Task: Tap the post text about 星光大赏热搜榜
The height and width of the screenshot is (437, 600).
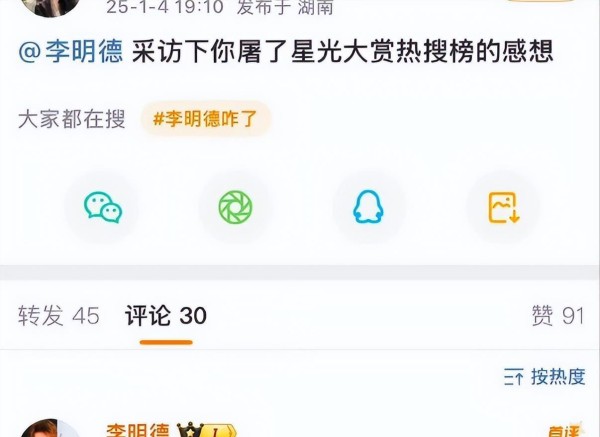Action: click(x=342, y=52)
